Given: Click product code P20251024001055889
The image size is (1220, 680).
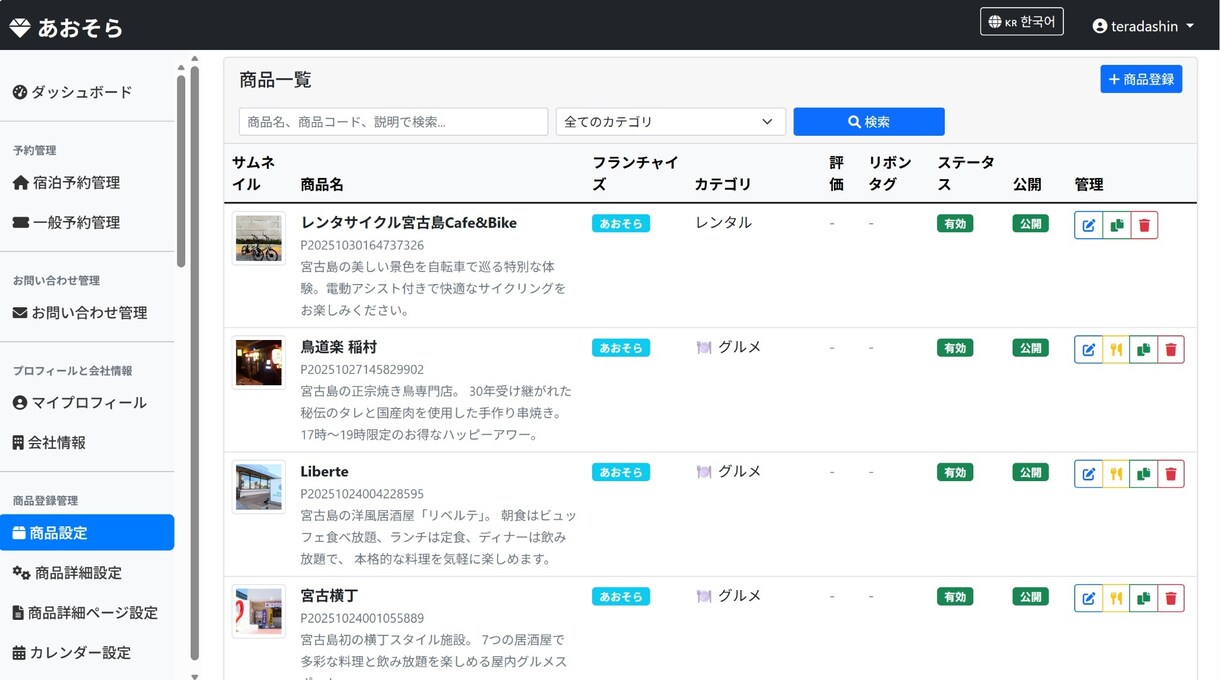Looking at the screenshot, I should click(x=362, y=618).
